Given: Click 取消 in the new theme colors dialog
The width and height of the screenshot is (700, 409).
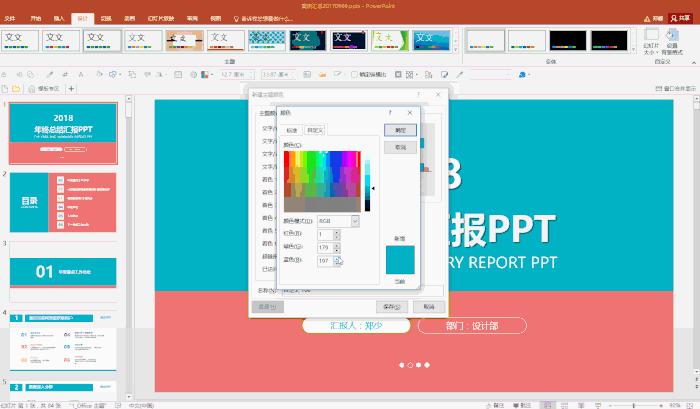Looking at the screenshot, I should pos(429,307).
